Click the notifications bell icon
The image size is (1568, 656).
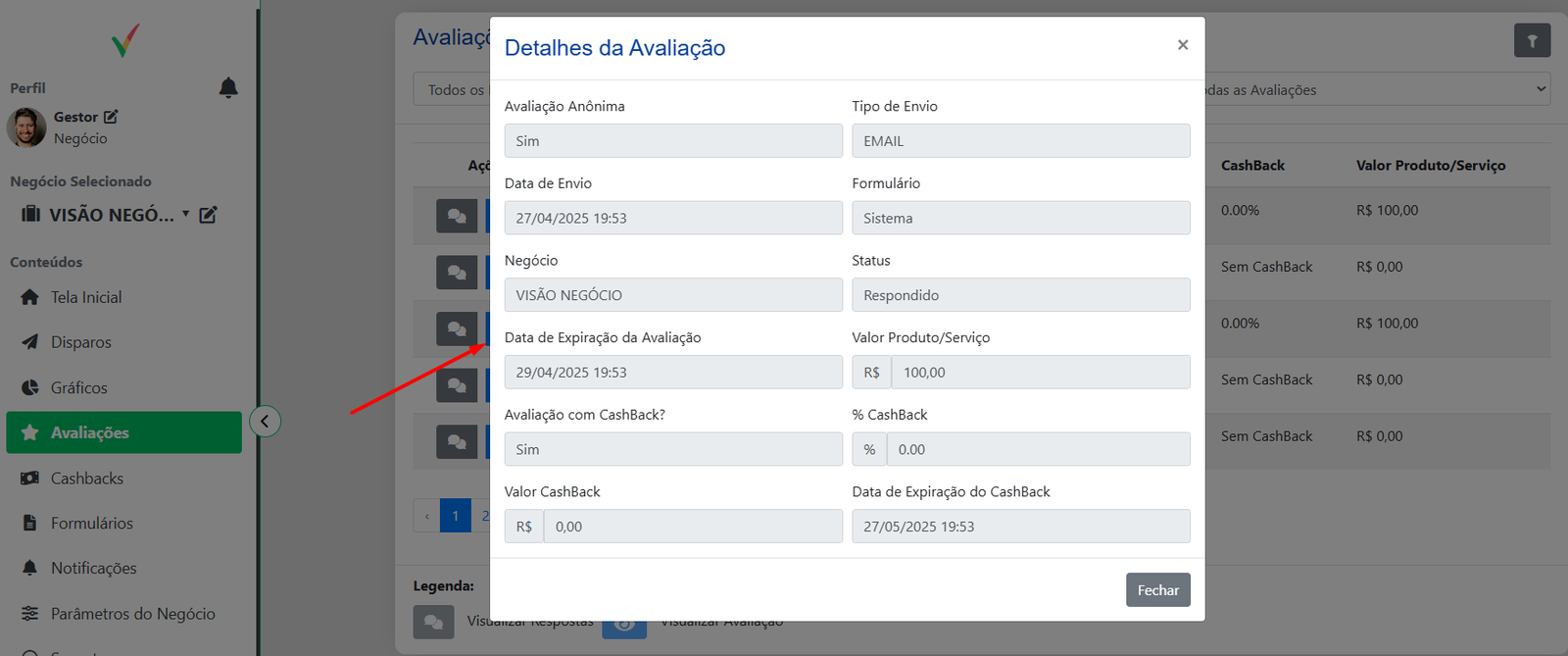click(228, 88)
